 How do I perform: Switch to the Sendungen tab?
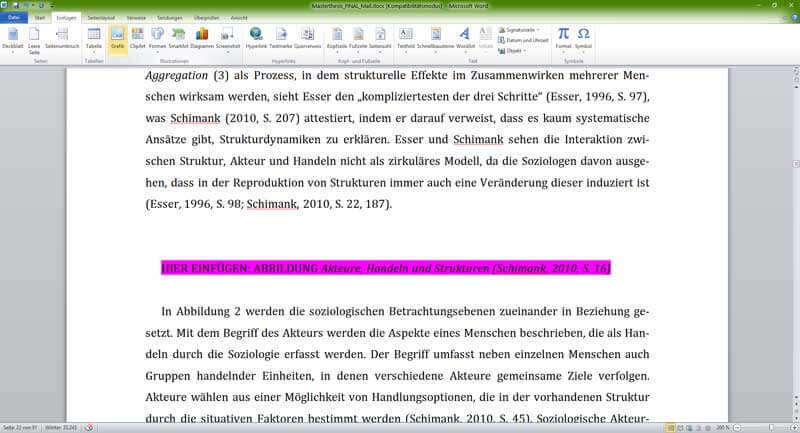(169, 18)
